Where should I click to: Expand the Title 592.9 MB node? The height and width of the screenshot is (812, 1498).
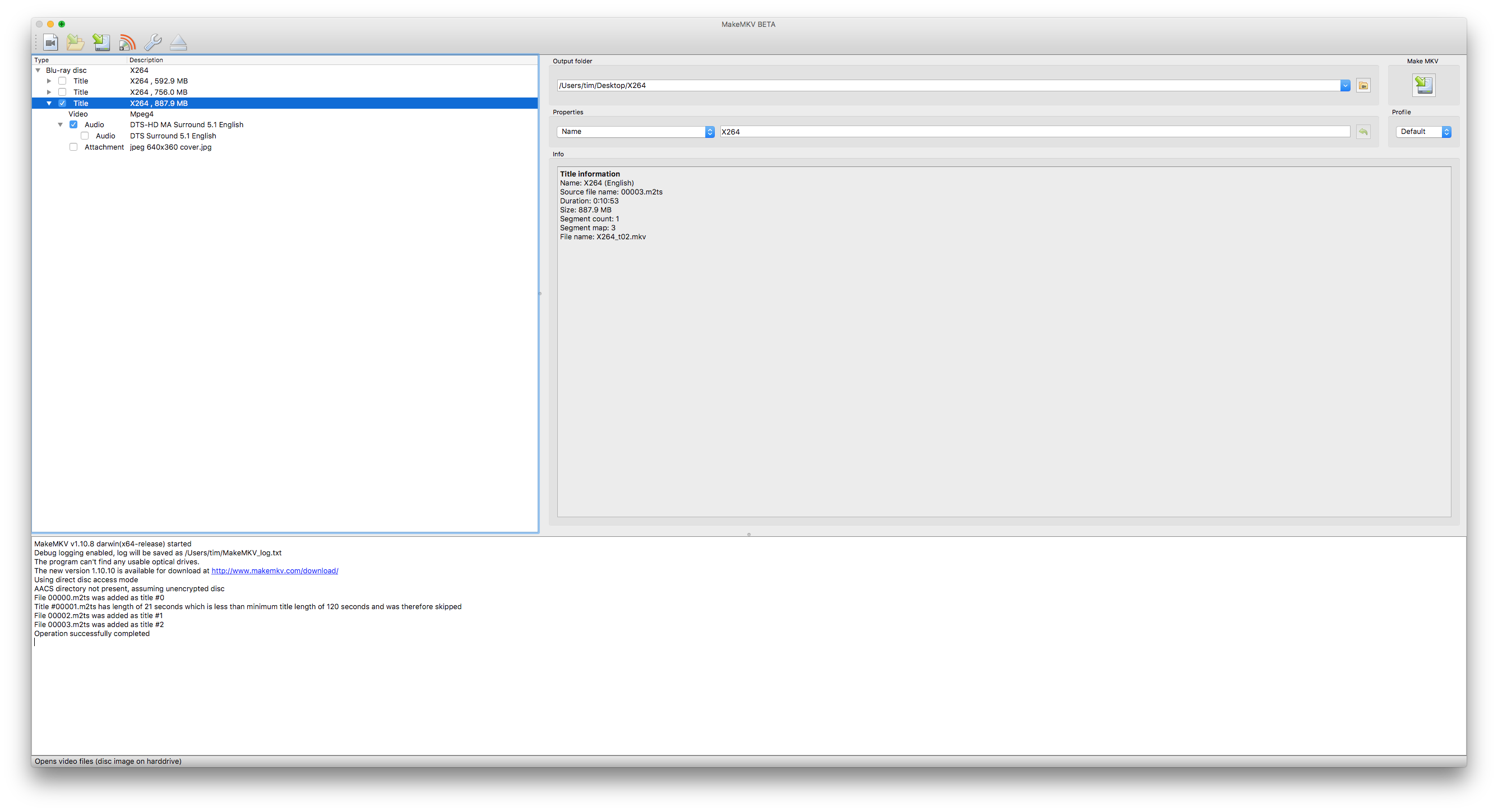[49, 81]
